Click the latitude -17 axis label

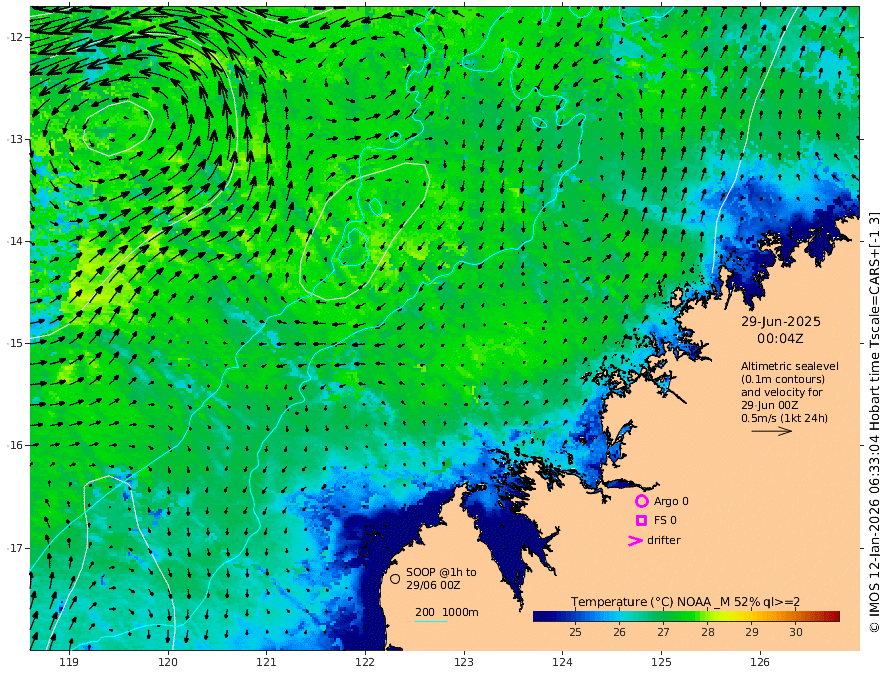pos(14,548)
